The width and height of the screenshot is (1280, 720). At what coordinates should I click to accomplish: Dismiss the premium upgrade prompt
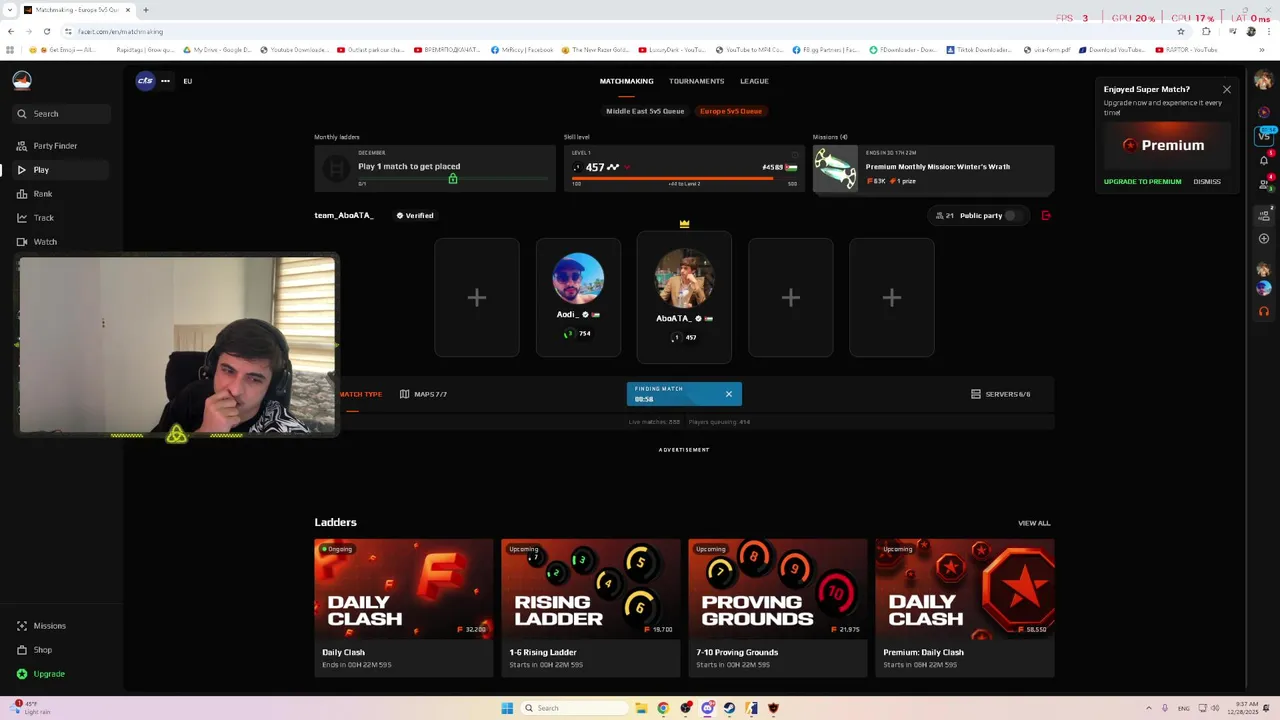(x=1207, y=182)
